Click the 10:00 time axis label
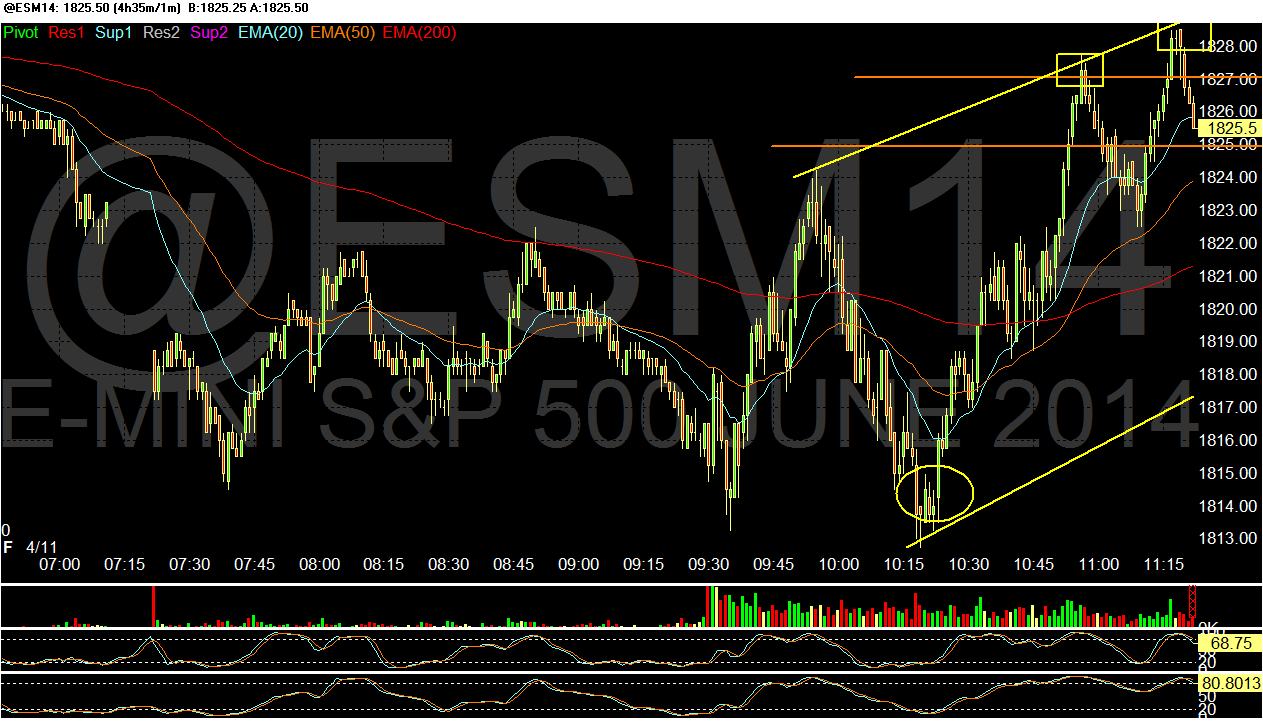Viewport: 1263px width, 721px height. tap(839, 565)
